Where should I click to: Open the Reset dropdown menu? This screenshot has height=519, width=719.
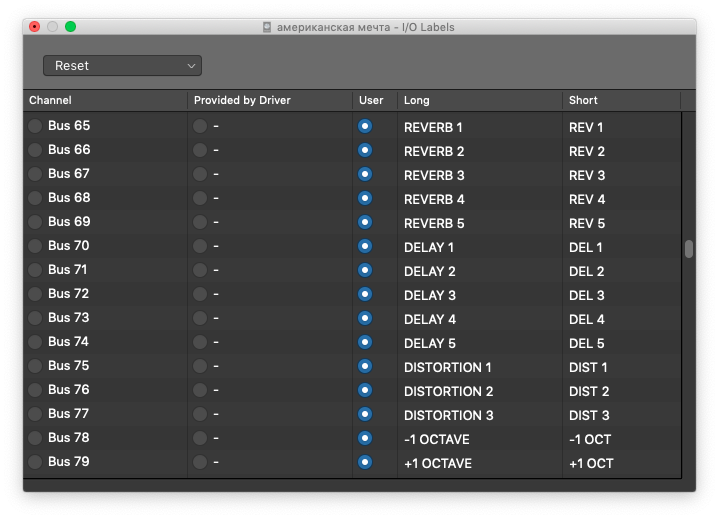[122, 66]
